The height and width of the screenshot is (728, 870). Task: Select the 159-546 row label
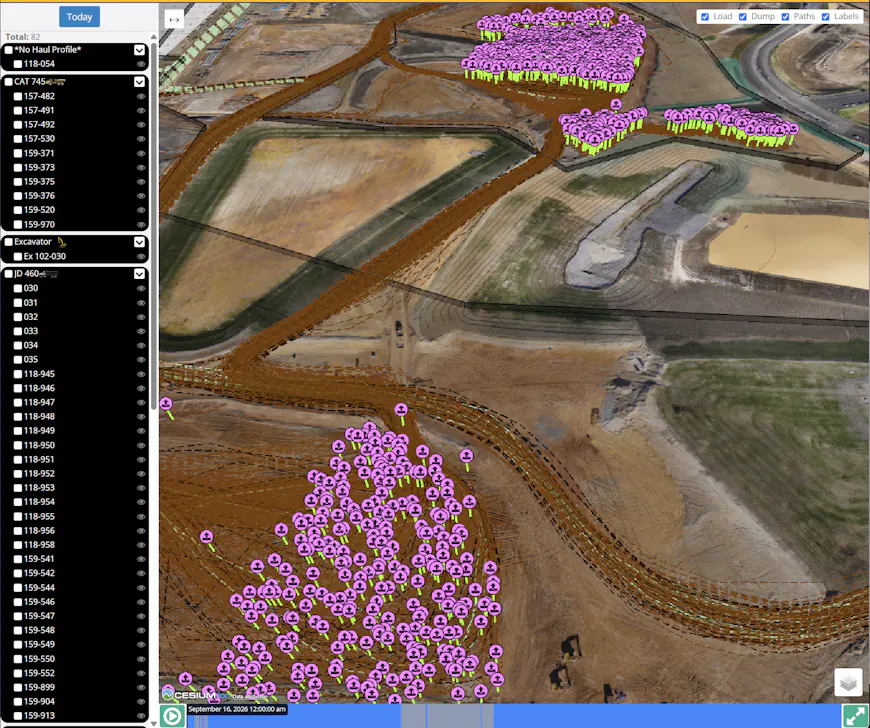39,601
